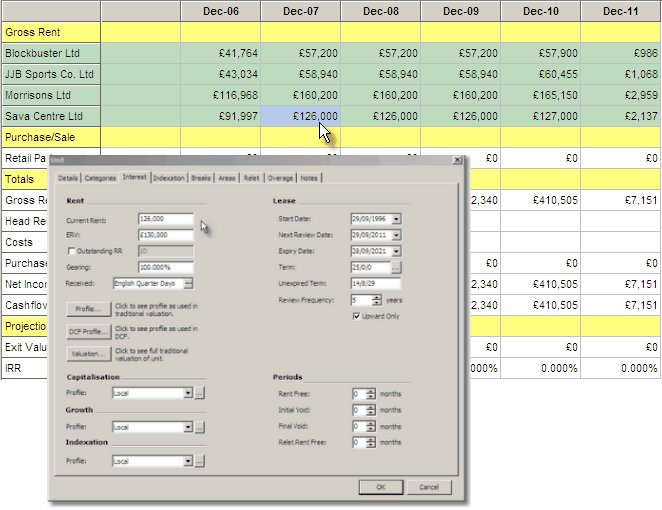Open the Categories tab
662x510 pixels.
point(100,178)
